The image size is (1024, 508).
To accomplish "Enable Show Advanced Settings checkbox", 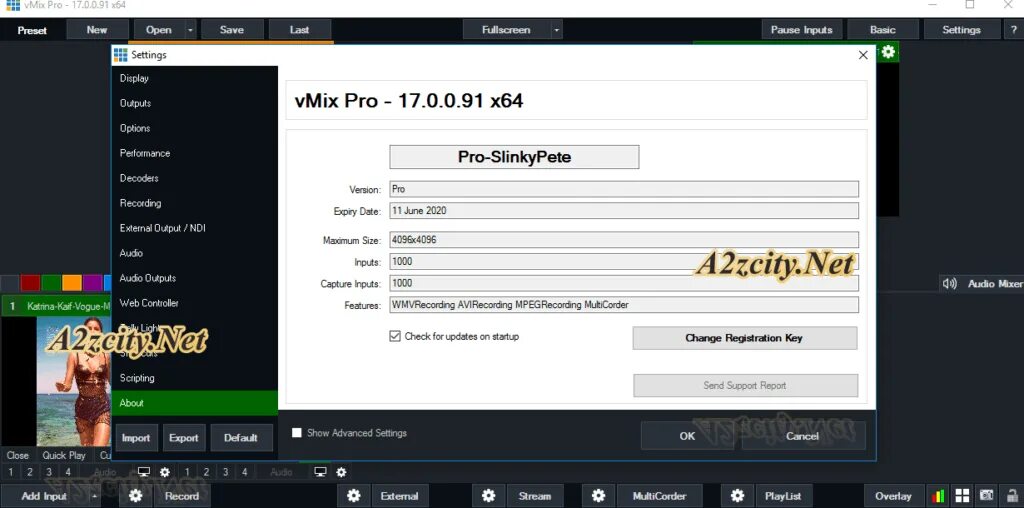I will point(296,433).
